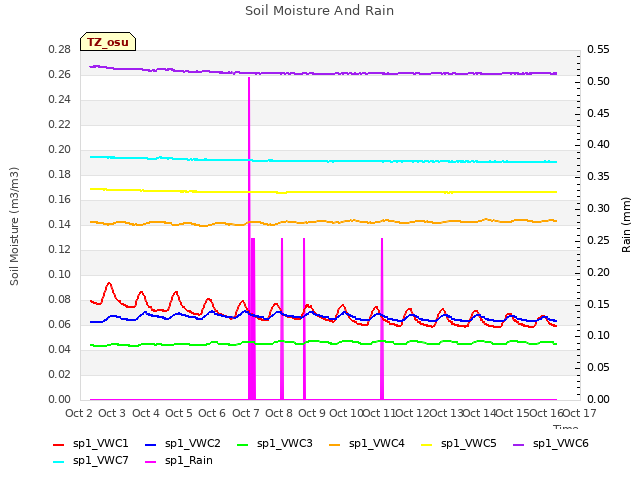Click the TZ_osu site label
Screen dimensions: 640x480
(x=108, y=42)
